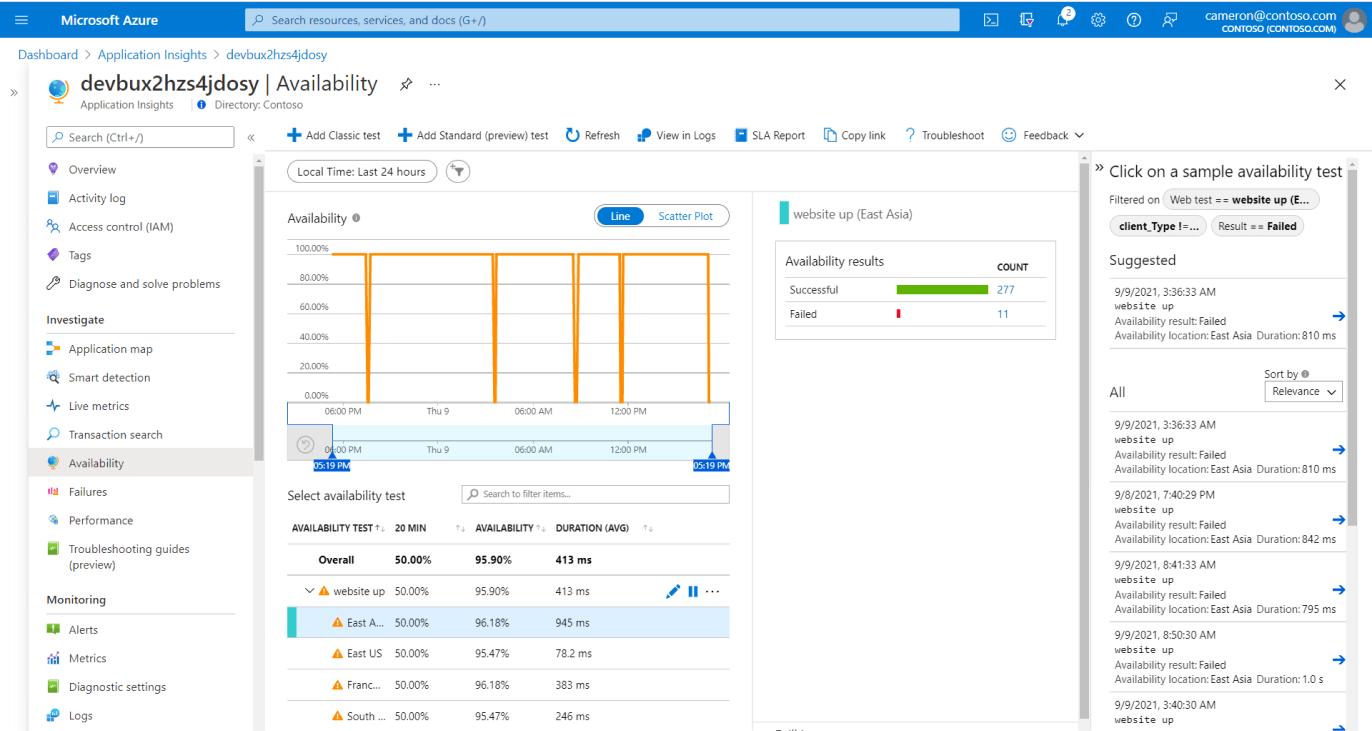Open the portal hamburger menu
The image size is (1372, 731).
(x=22, y=20)
